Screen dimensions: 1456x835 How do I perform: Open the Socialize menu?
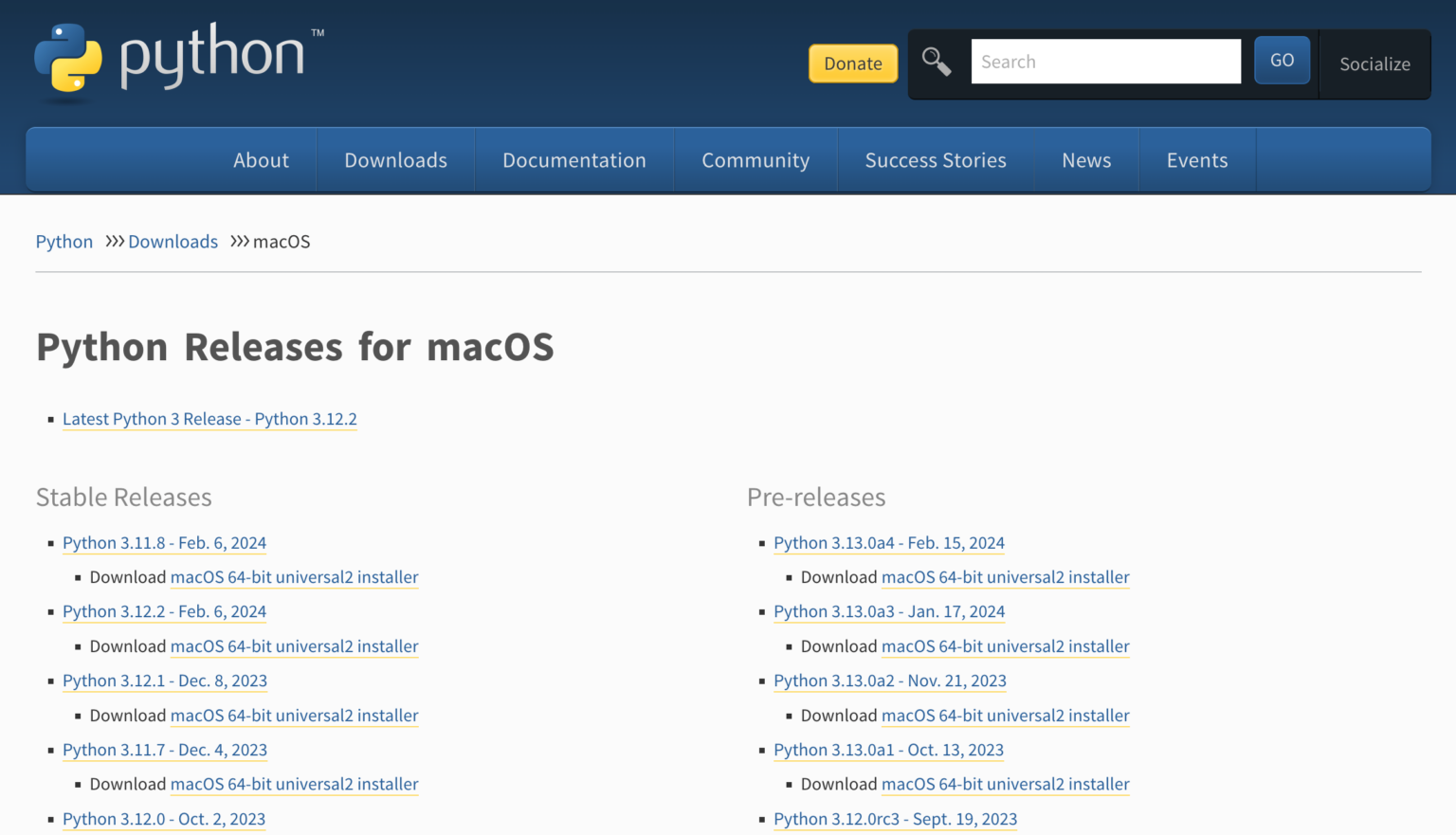[1374, 64]
